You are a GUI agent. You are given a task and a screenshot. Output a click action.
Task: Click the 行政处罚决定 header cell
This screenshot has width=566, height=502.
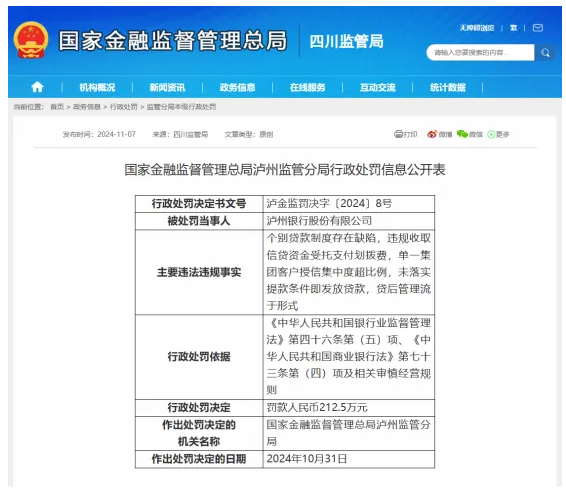(199, 408)
